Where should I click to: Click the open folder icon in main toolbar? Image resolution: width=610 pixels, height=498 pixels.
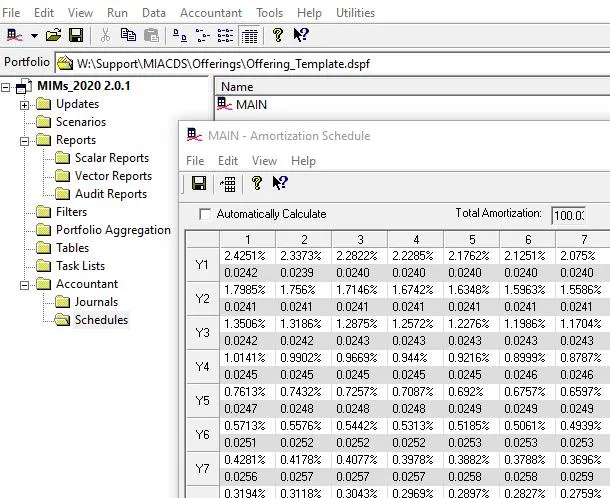pos(53,35)
